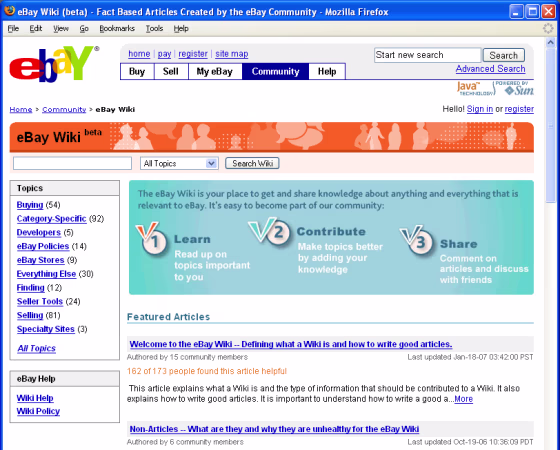
Task: Open the File menu
Action: (13, 29)
